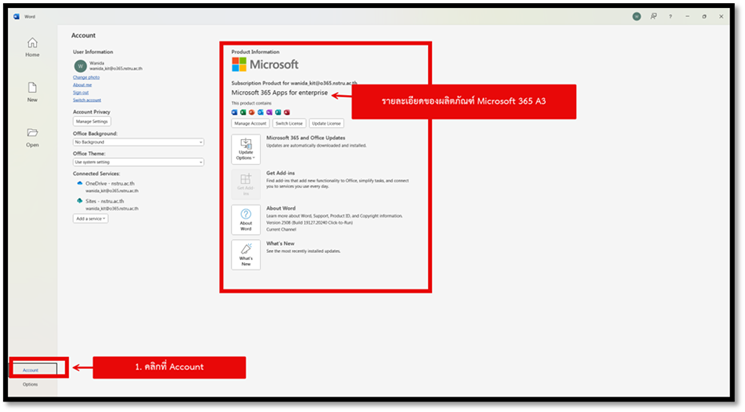Expand the Office Background dropdown

point(138,142)
